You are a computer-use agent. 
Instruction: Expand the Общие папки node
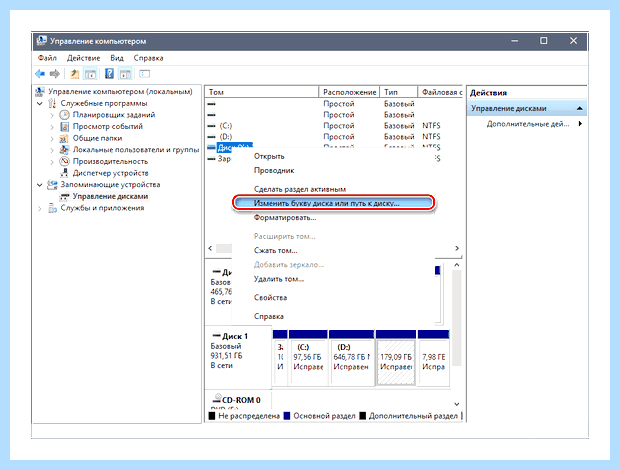point(52,138)
